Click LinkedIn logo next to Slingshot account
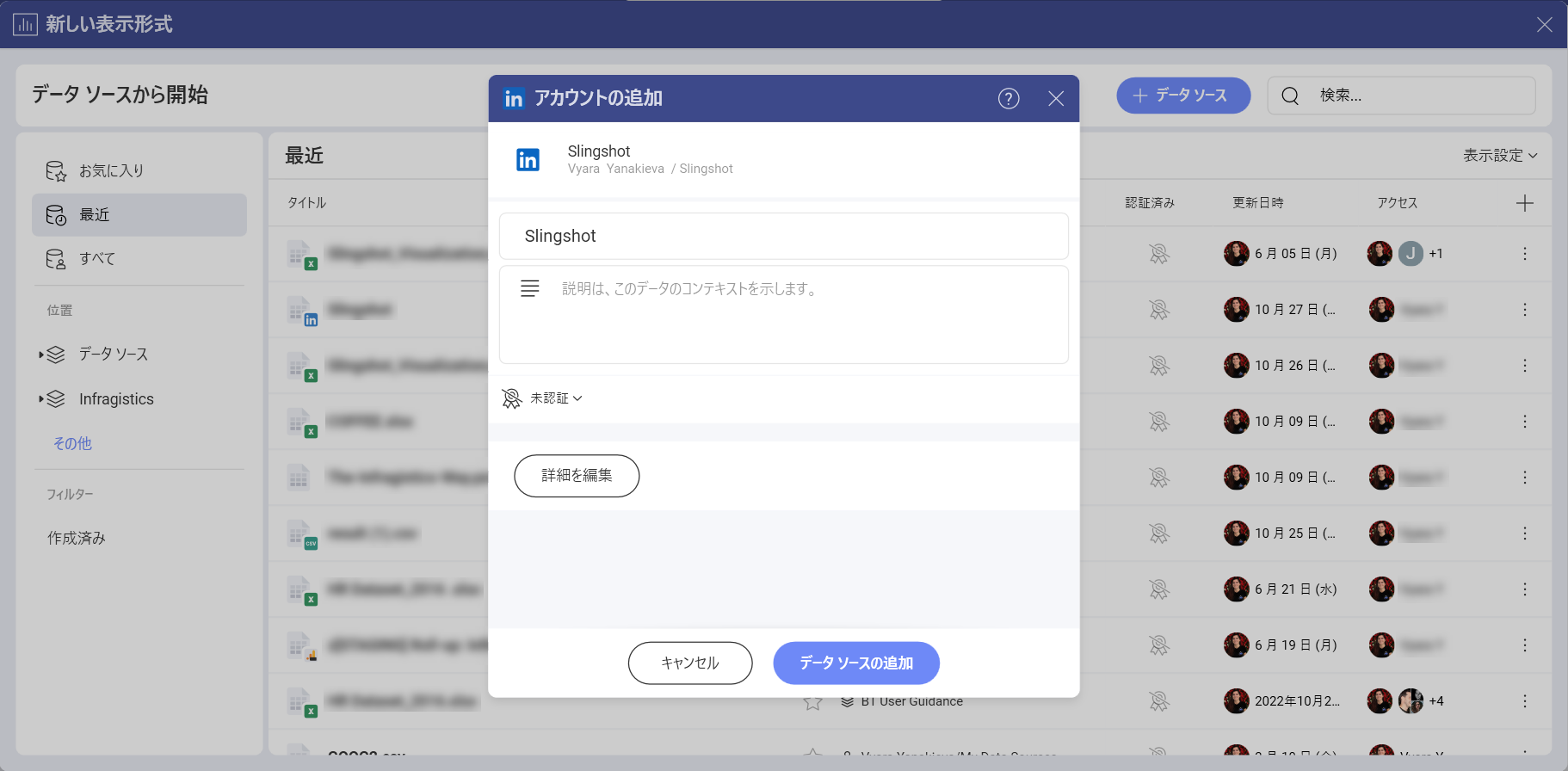Viewport: 1568px width, 771px height. tap(528, 160)
